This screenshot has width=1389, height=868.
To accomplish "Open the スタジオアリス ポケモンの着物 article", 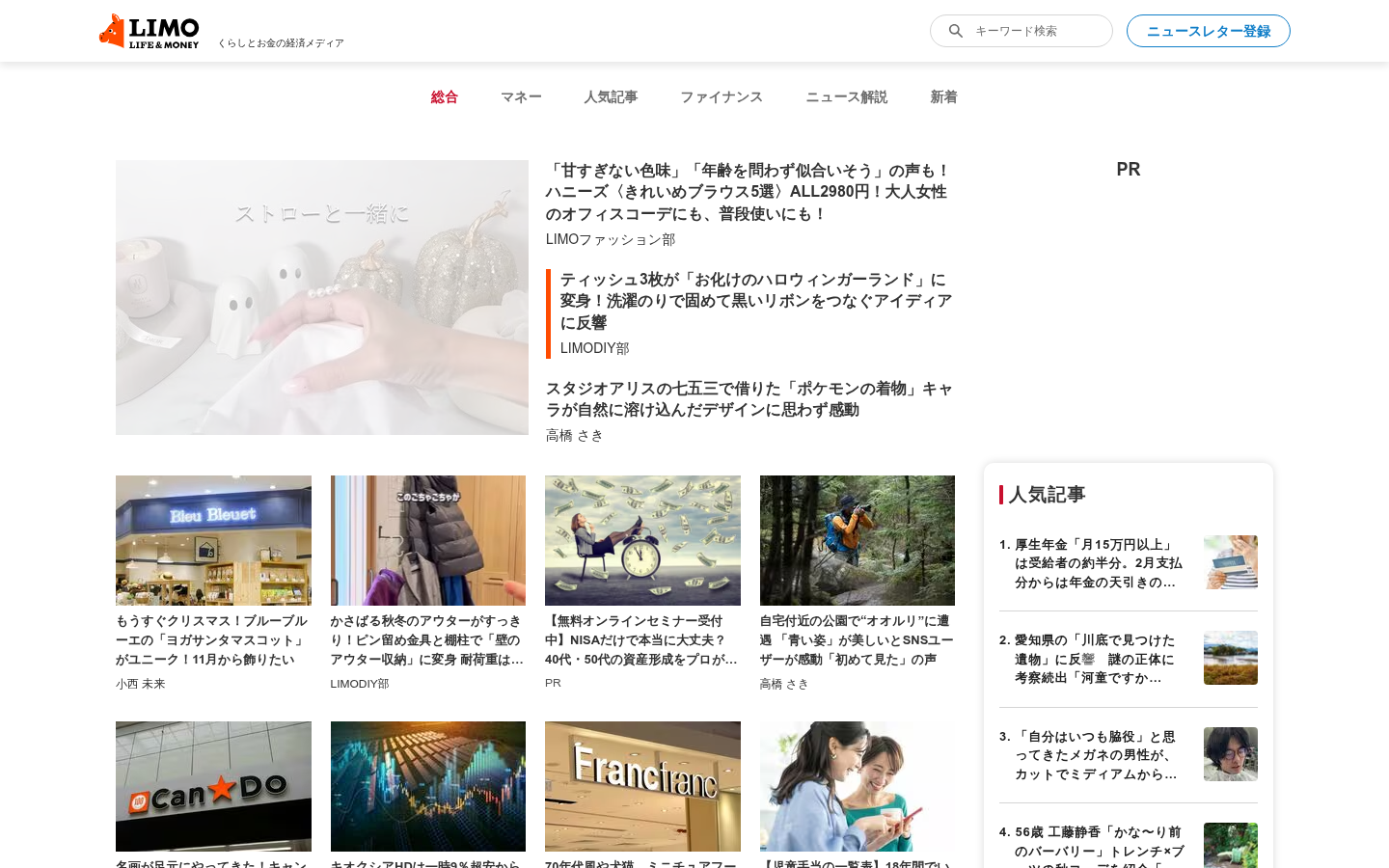I will click(x=749, y=399).
